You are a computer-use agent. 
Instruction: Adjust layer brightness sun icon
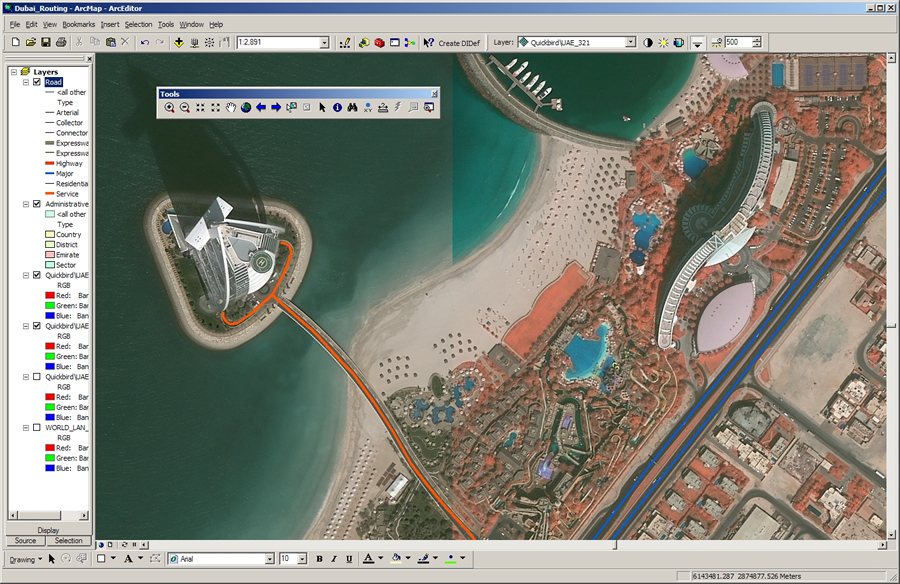pyautogui.click(x=664, y=42)
